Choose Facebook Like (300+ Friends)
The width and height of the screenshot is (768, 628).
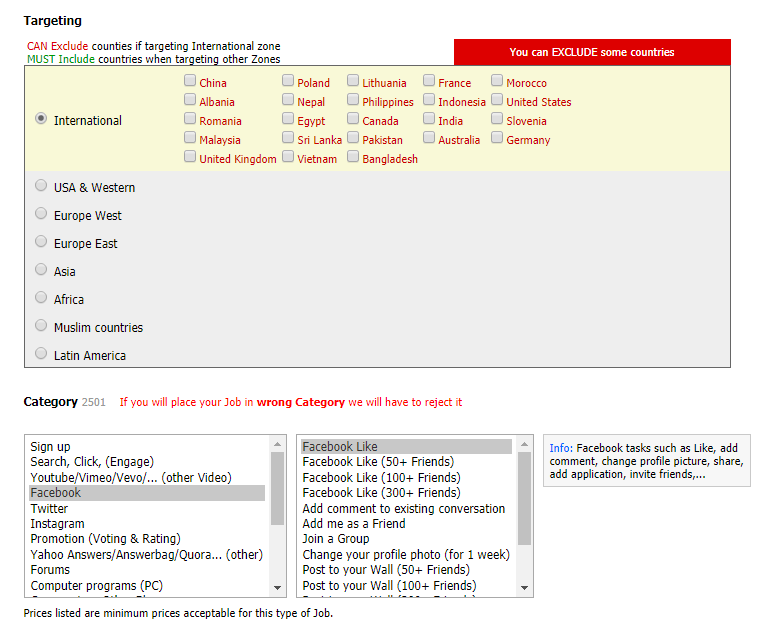point(407,493)
